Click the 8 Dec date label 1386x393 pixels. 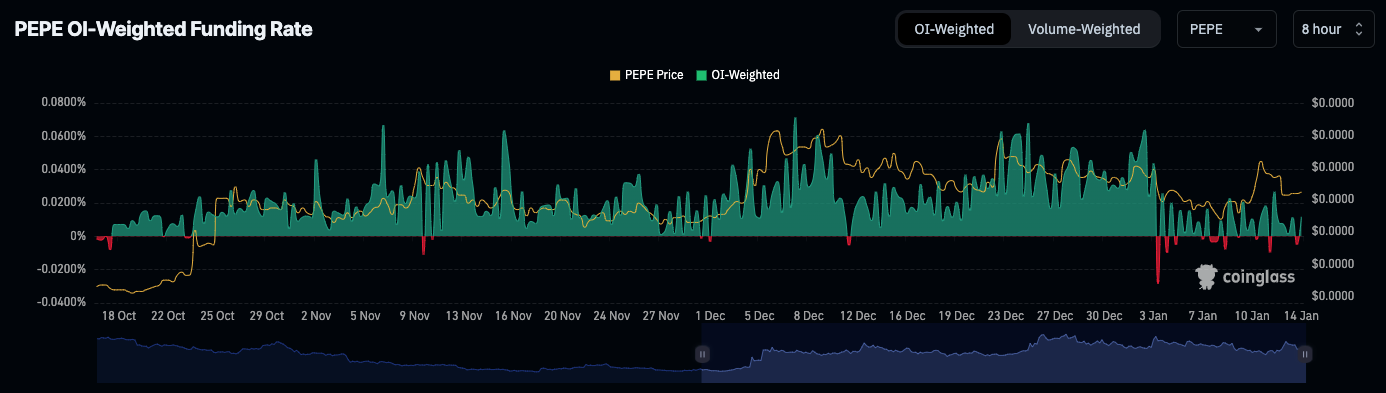tap(809, 316)
